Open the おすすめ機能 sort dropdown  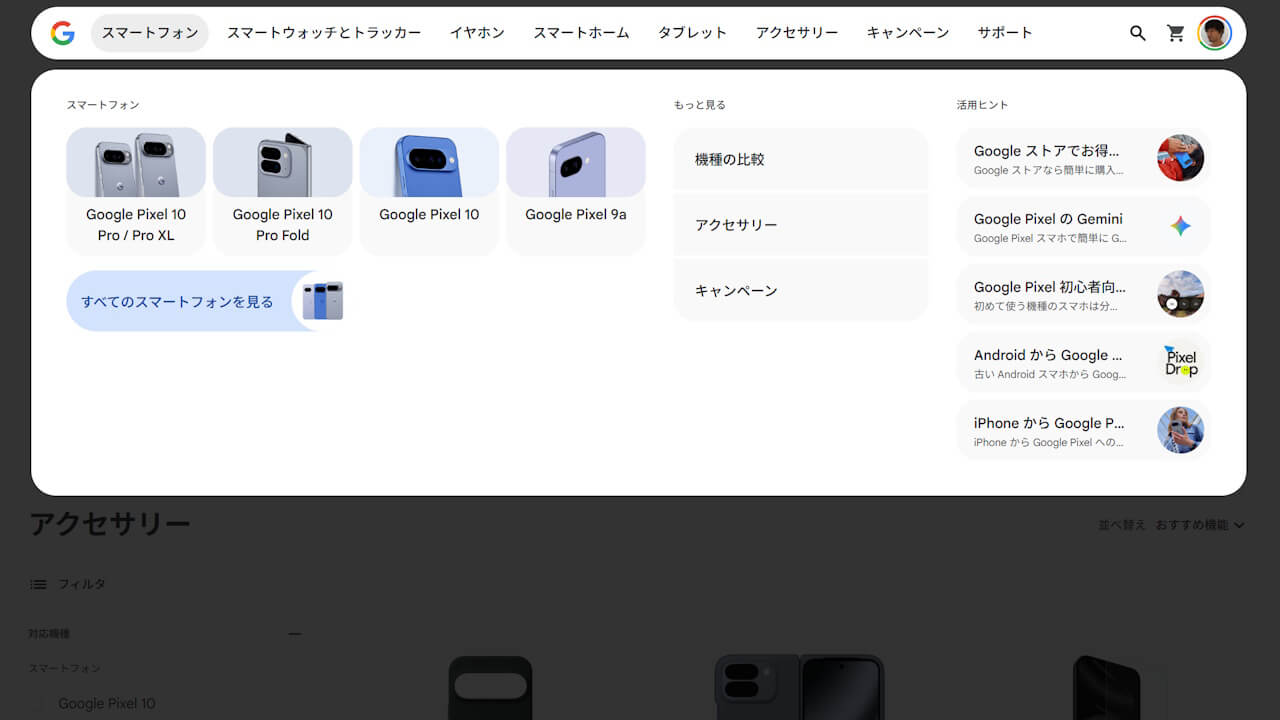[1199, 525]
